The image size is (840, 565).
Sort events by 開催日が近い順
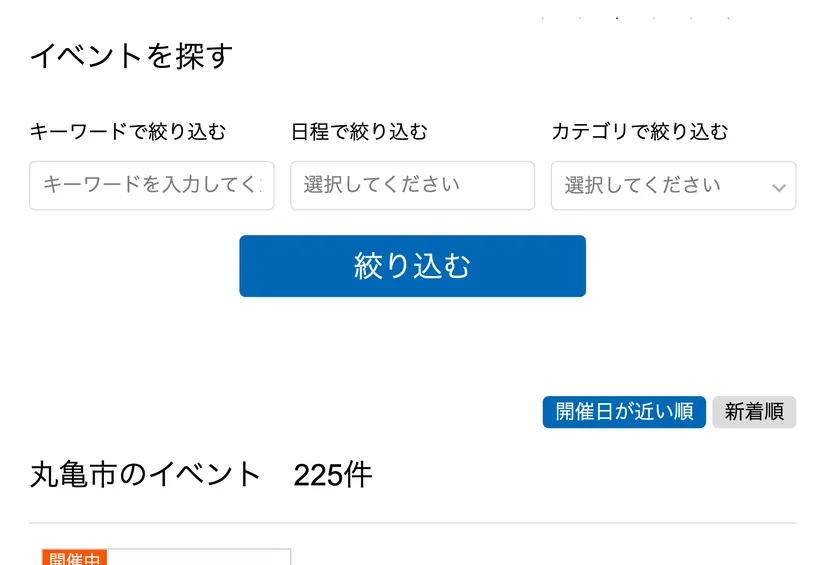pos(624,412)
